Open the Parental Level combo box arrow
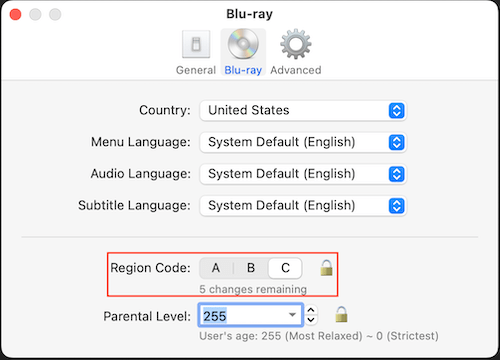Viewport: 500px width, 360px height. pos(292,315)
